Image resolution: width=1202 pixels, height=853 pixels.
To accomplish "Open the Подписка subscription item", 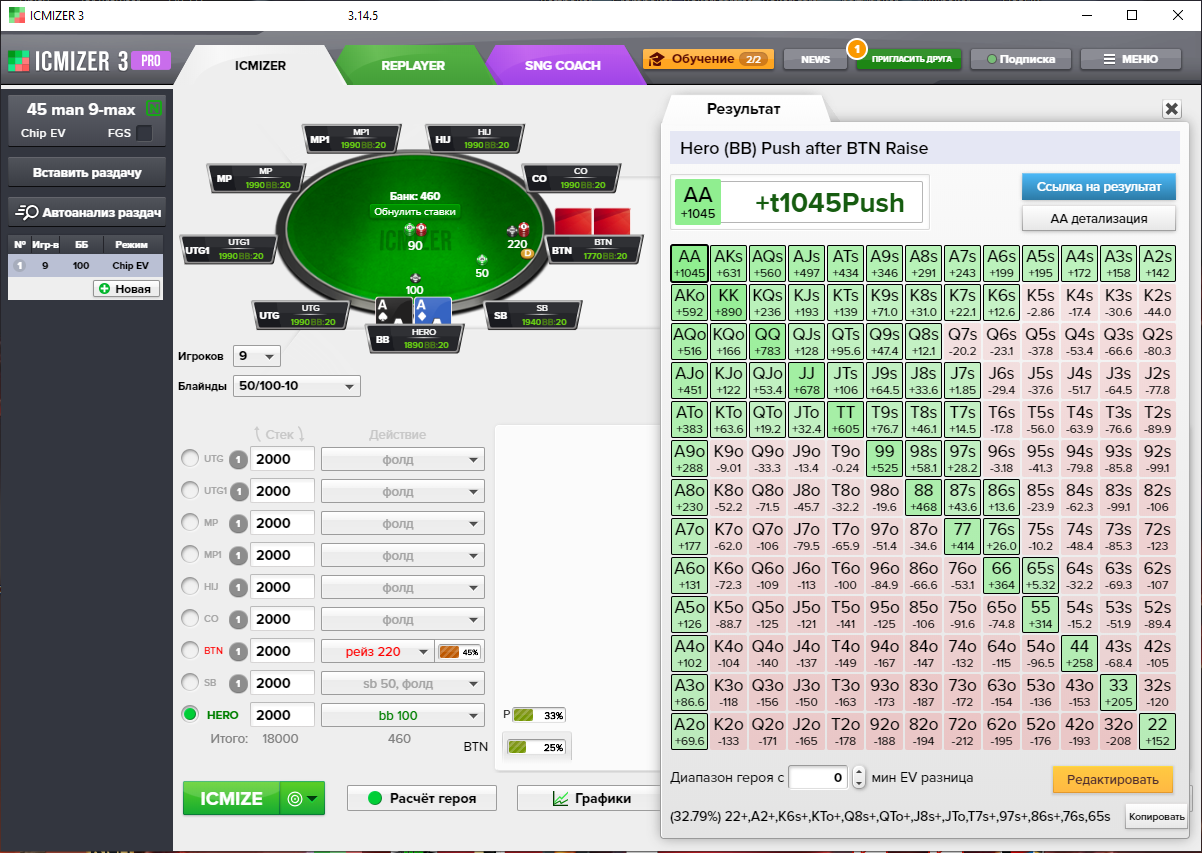I will tap(1020, 59).
